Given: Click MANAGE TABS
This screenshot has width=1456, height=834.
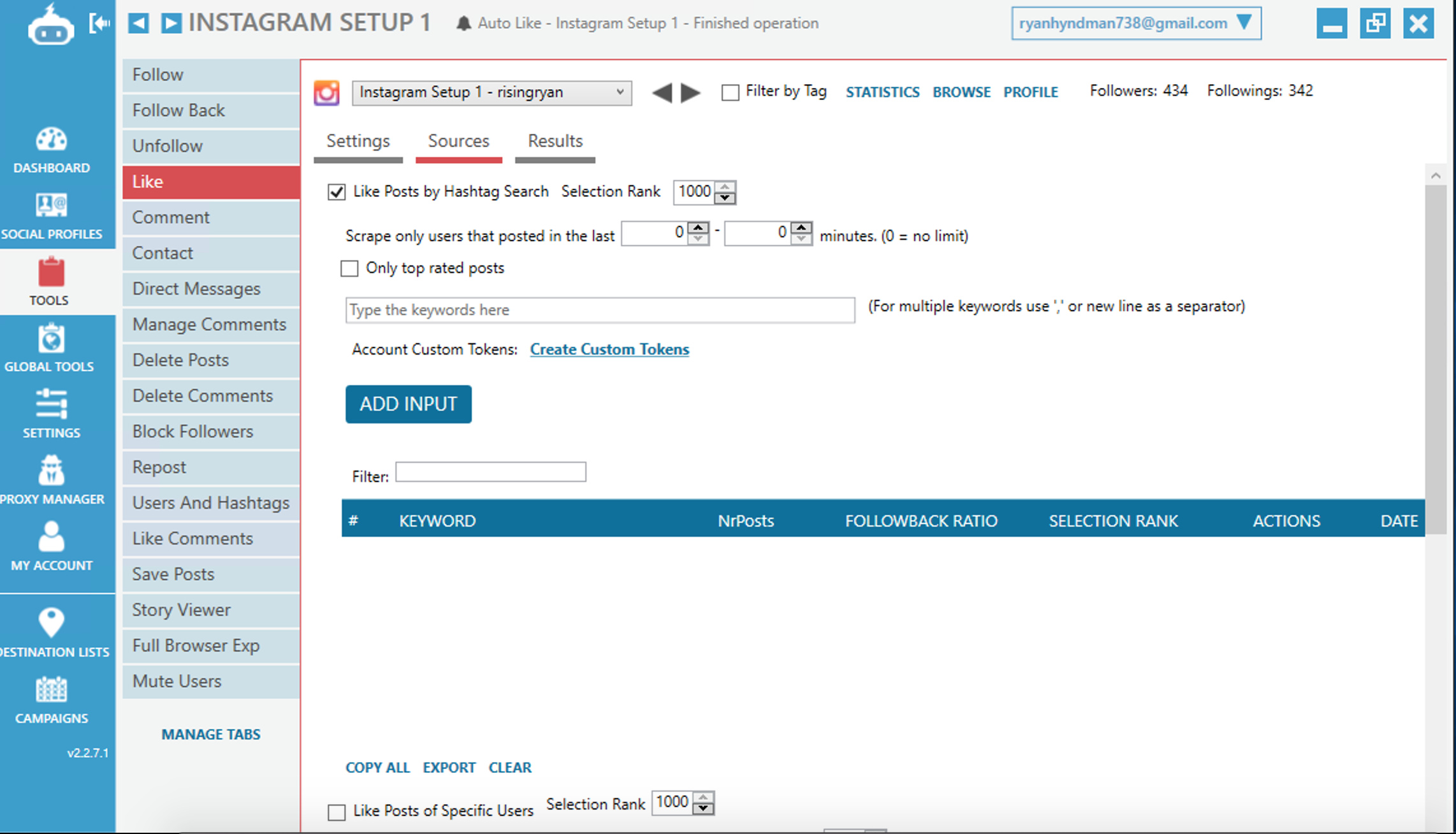Looking at the screenshot, I should pyautogui.click(x=211, y=735).
